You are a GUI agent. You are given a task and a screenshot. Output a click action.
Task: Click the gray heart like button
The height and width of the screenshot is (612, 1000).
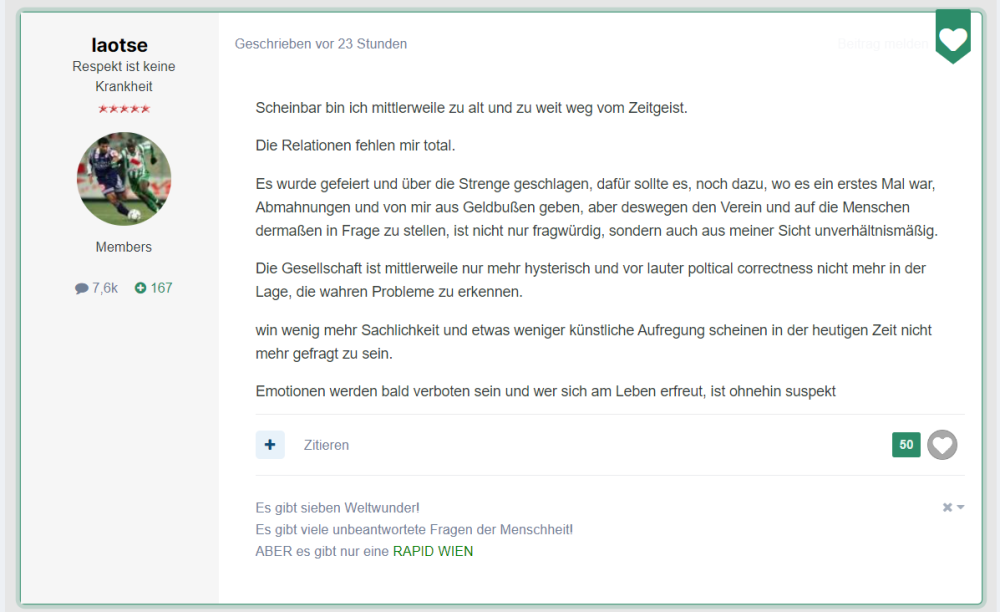pyautogui.click(x=942, y=445)
